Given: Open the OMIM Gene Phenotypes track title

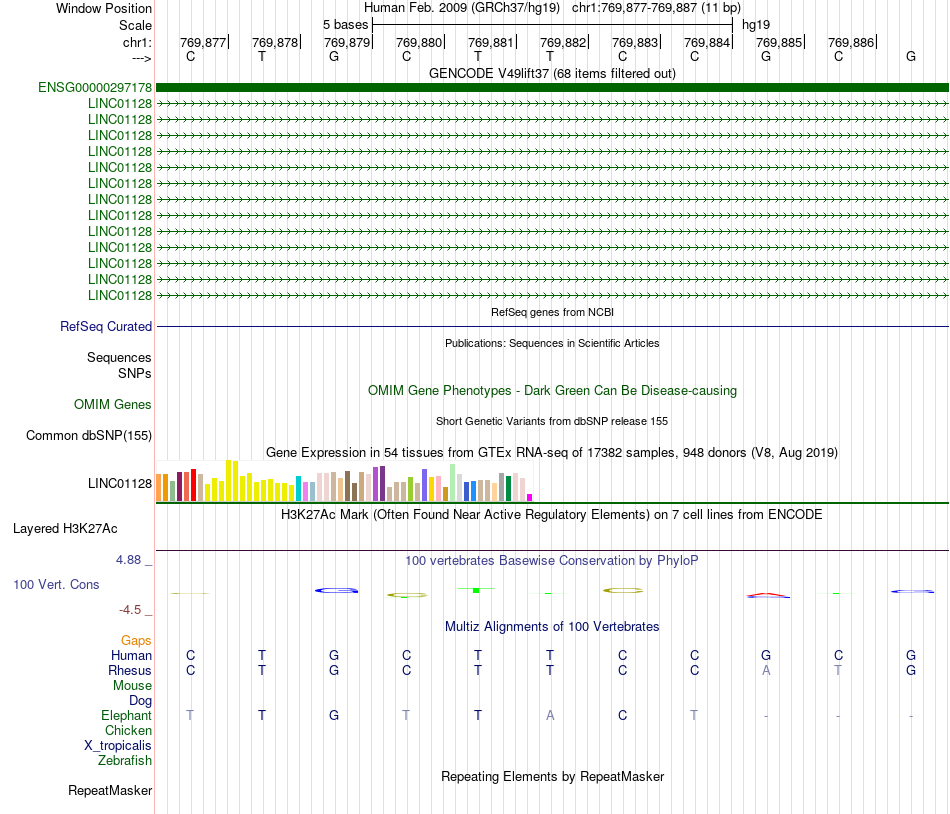Looking at the screenshot, I should 552,391.
